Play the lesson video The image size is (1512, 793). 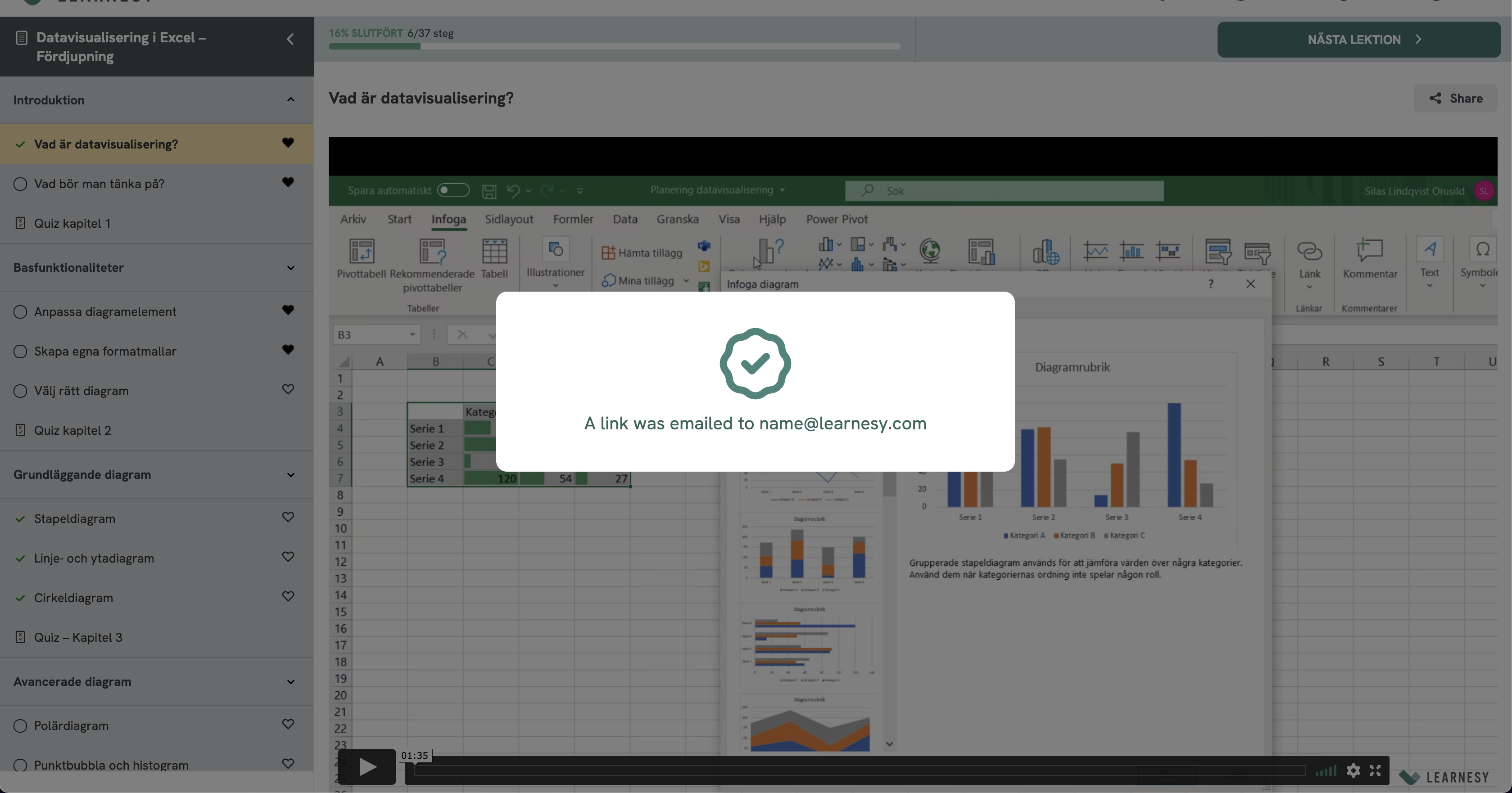tap(367, 766)
